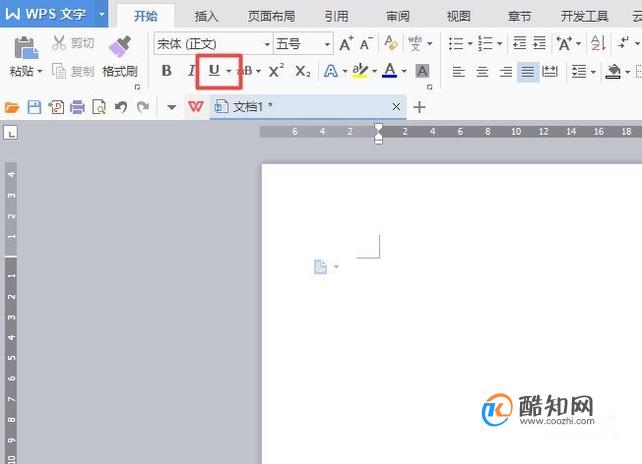This screenshot has height=464, width=642.
Task: Click the export to PDF icon
Action: 56,107
